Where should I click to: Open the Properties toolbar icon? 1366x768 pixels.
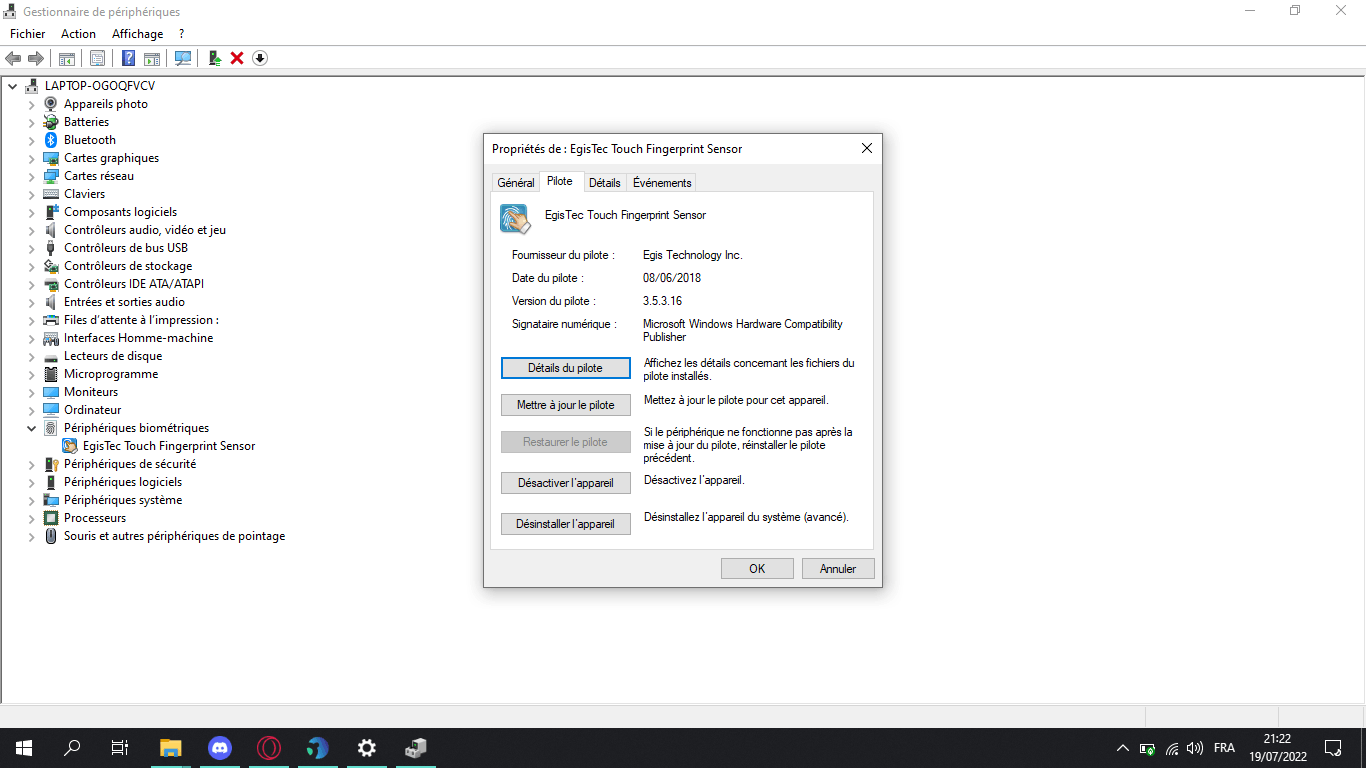pos(98,58)
